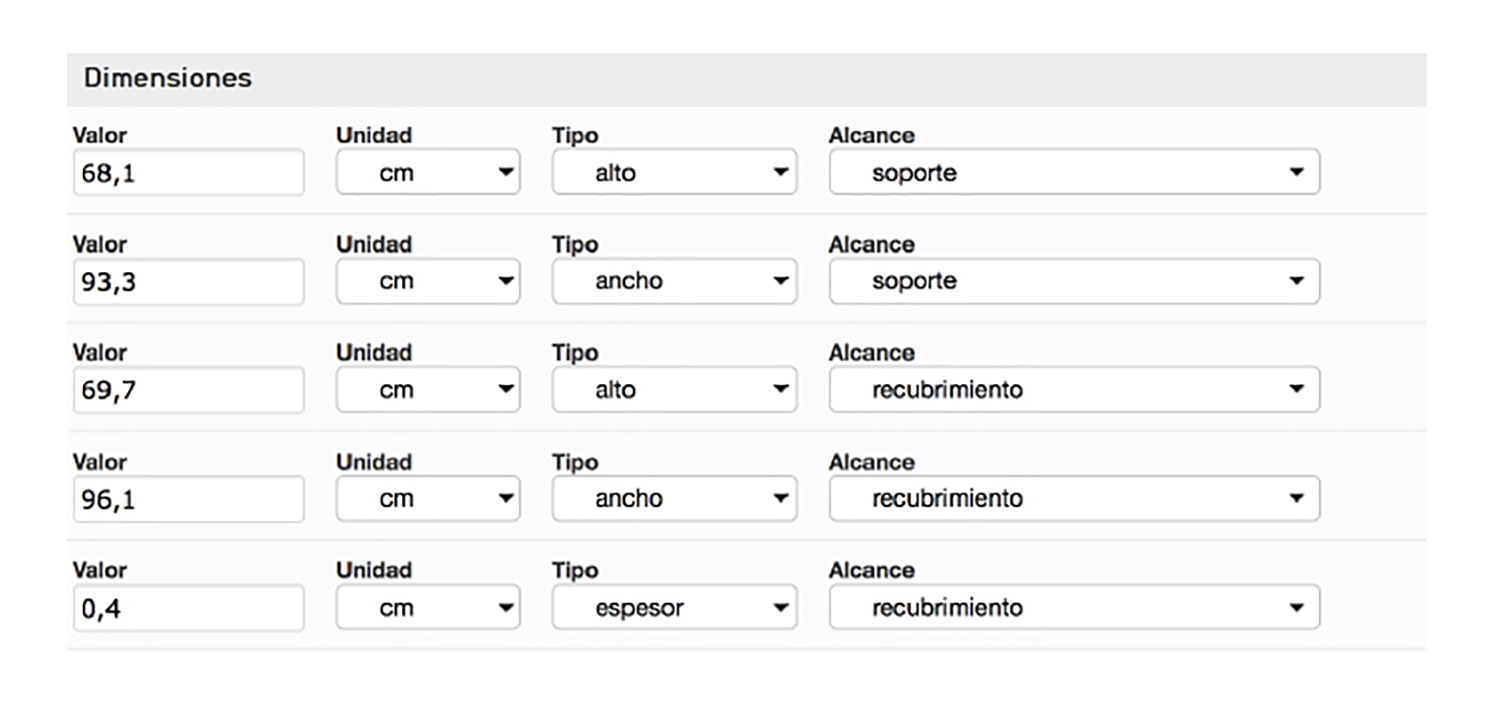This screenshot has height=709, width=1501.
Task: Click the Valor field containing 93,3
Action: tap(188, 282)
